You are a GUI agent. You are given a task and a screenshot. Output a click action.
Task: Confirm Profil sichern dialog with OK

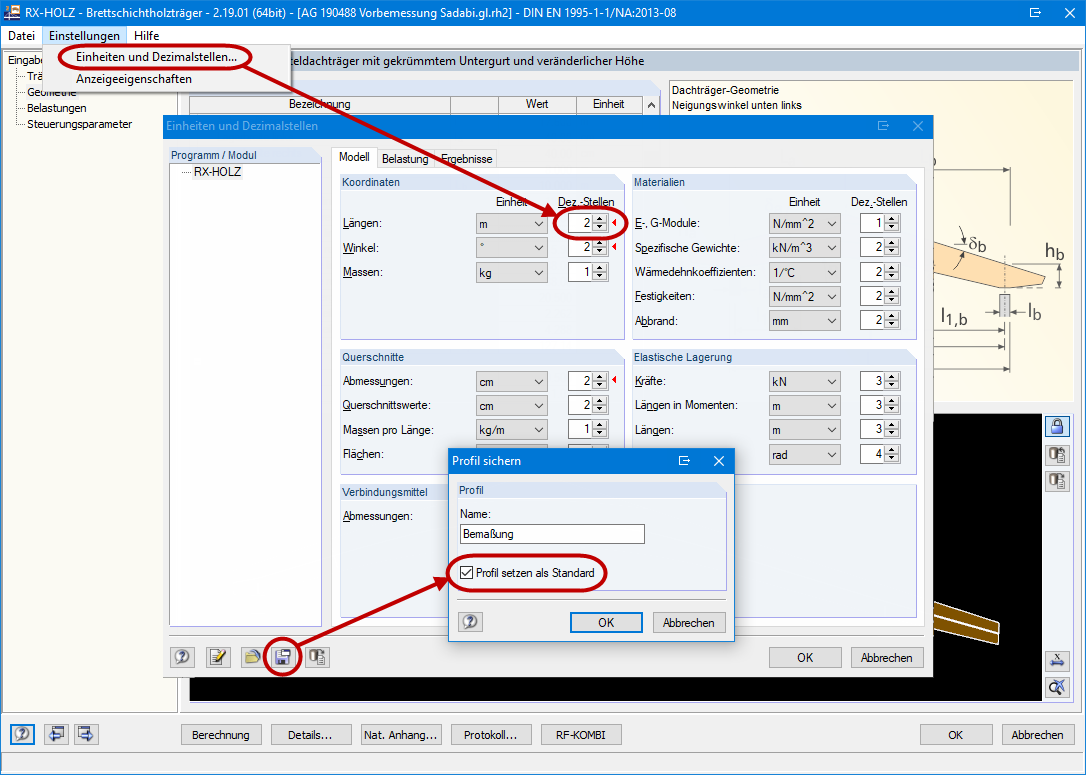(x=606, y=623)
